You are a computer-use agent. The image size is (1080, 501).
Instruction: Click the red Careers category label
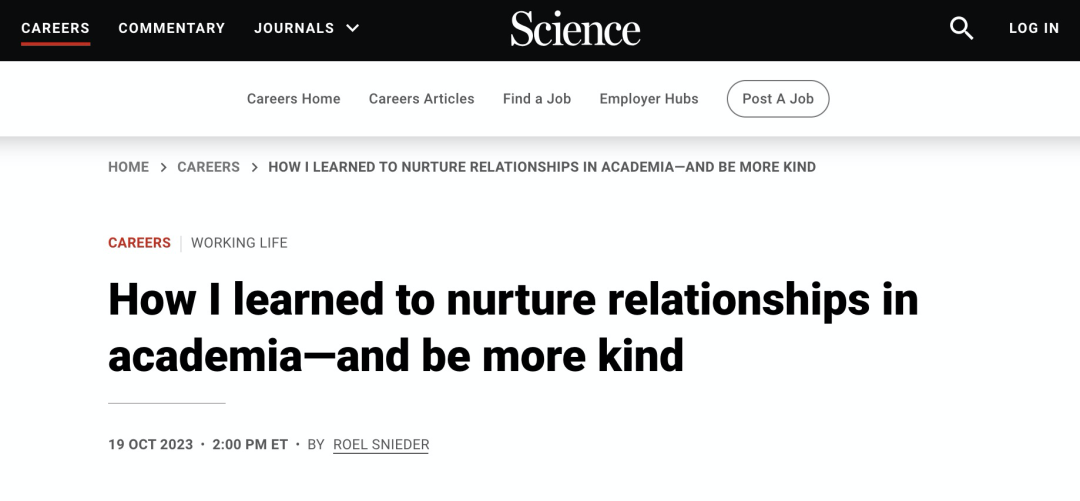click(x=139, y=243)
